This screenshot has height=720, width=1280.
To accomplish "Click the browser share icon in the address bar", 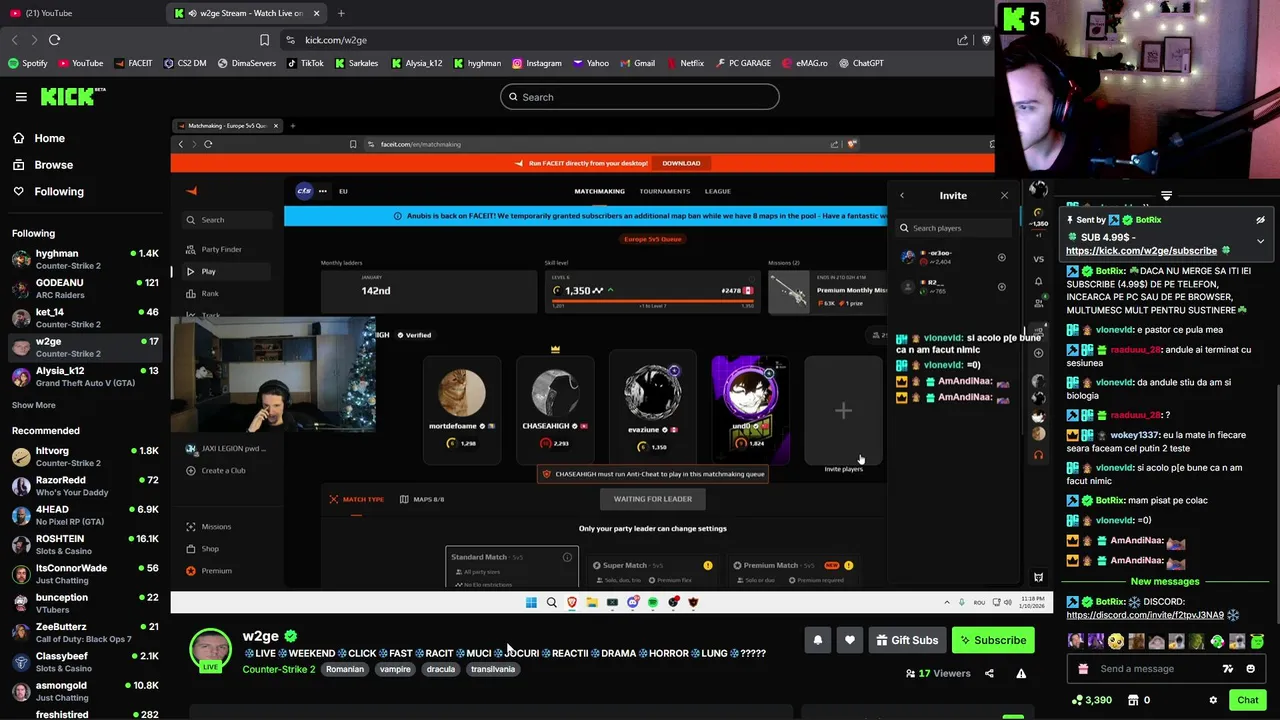I will click(x=962, y=40).
